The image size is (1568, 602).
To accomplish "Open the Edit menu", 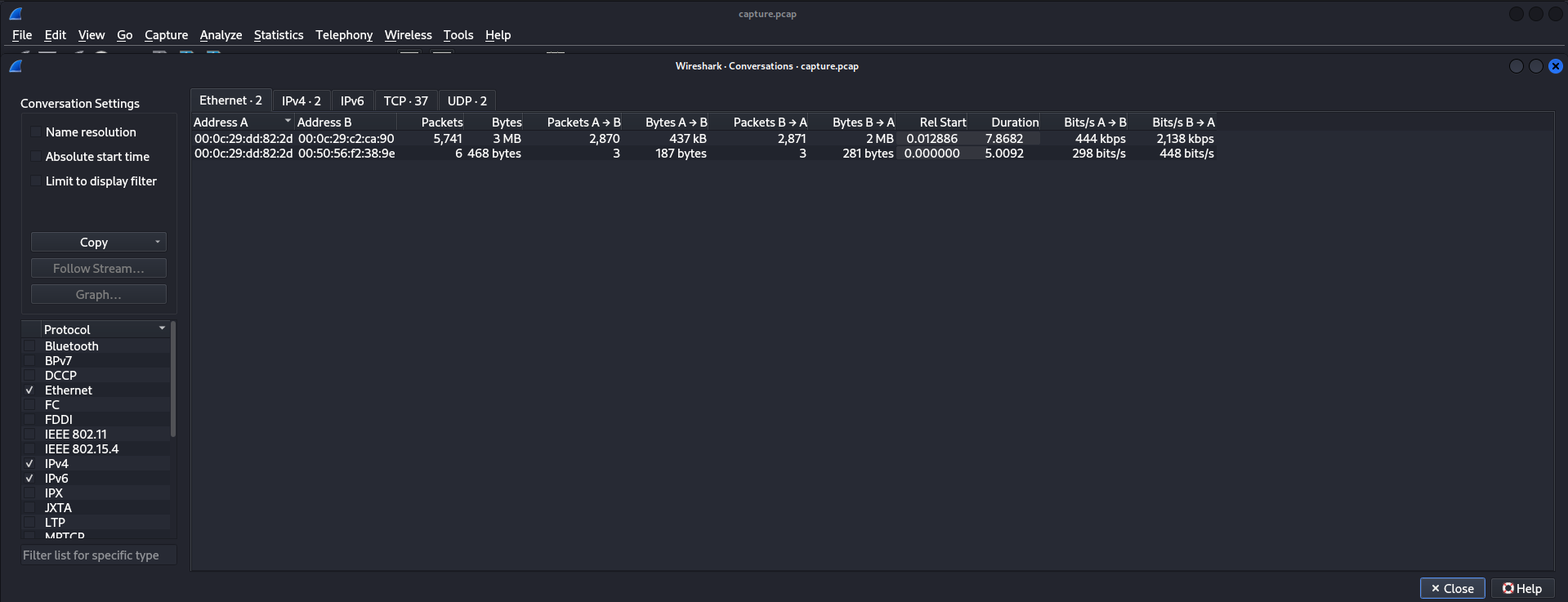I will click(x=56, y=35).
